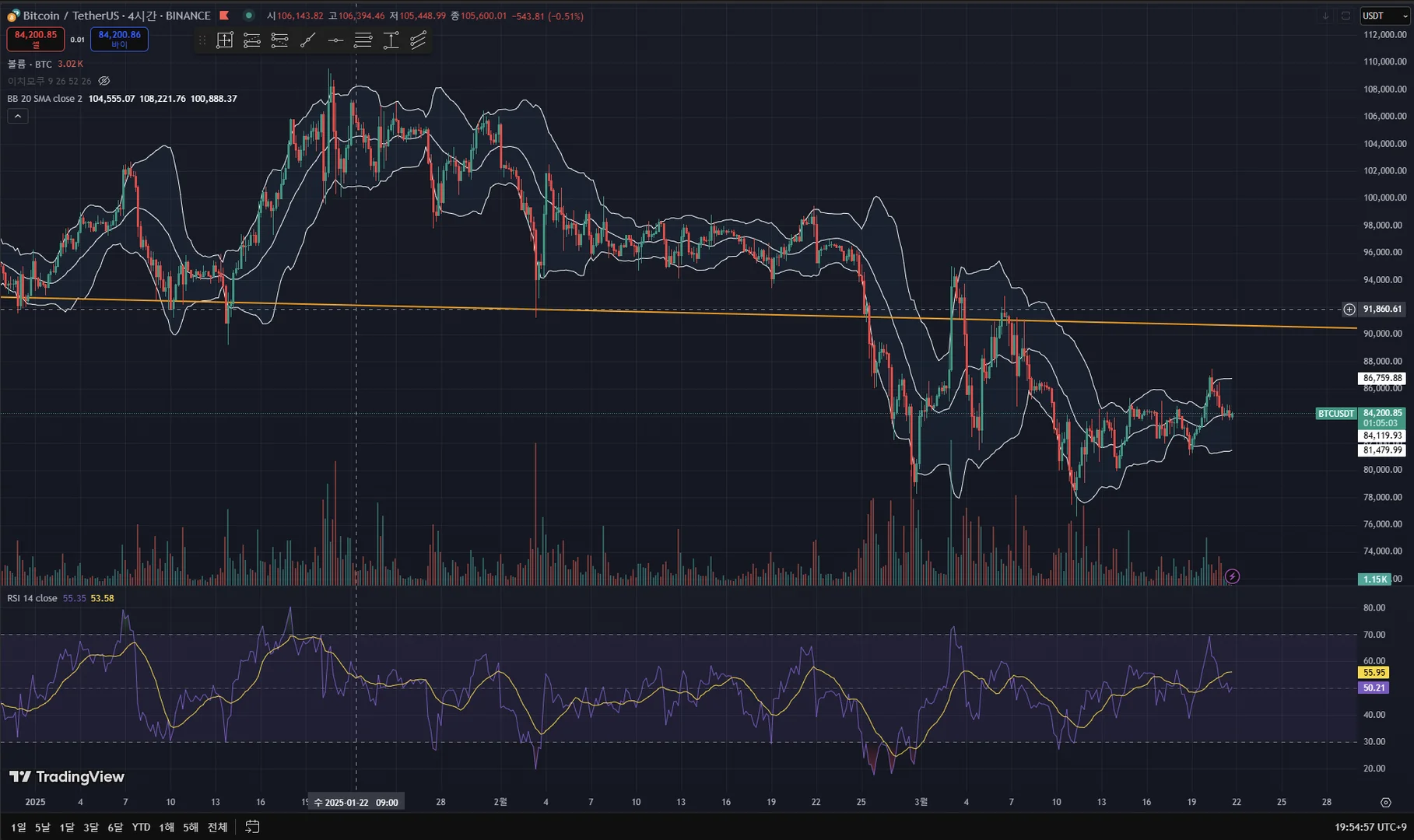Select the 1달 time range
Viewport: 1414px width, 840px height.
[x=67, y=827]
